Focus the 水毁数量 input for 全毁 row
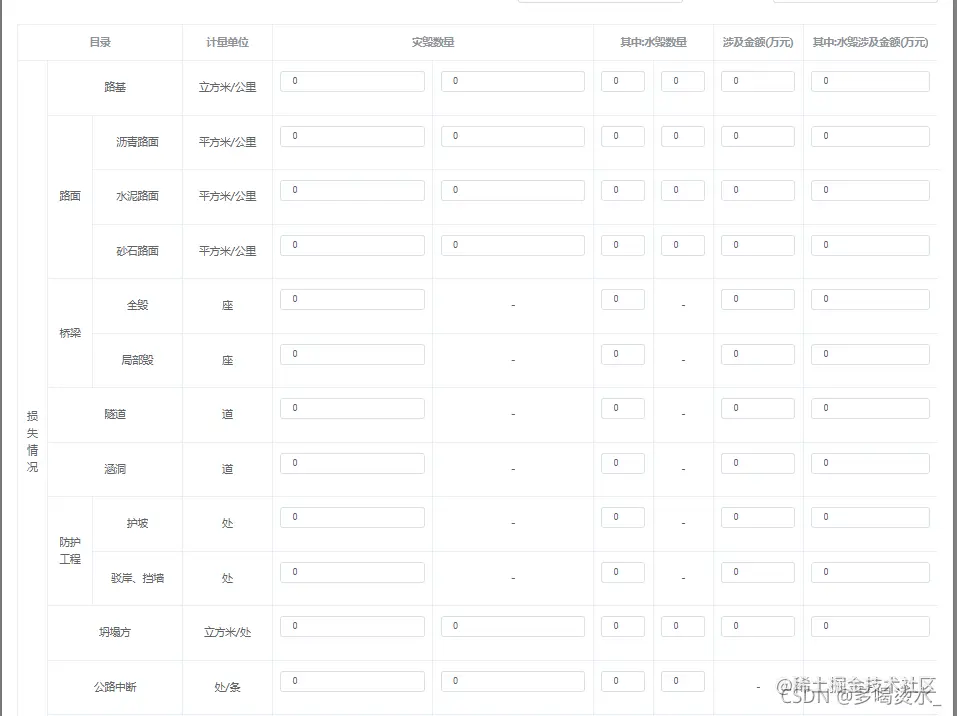This screenshot has height=716, width=957. click(623, 300)
